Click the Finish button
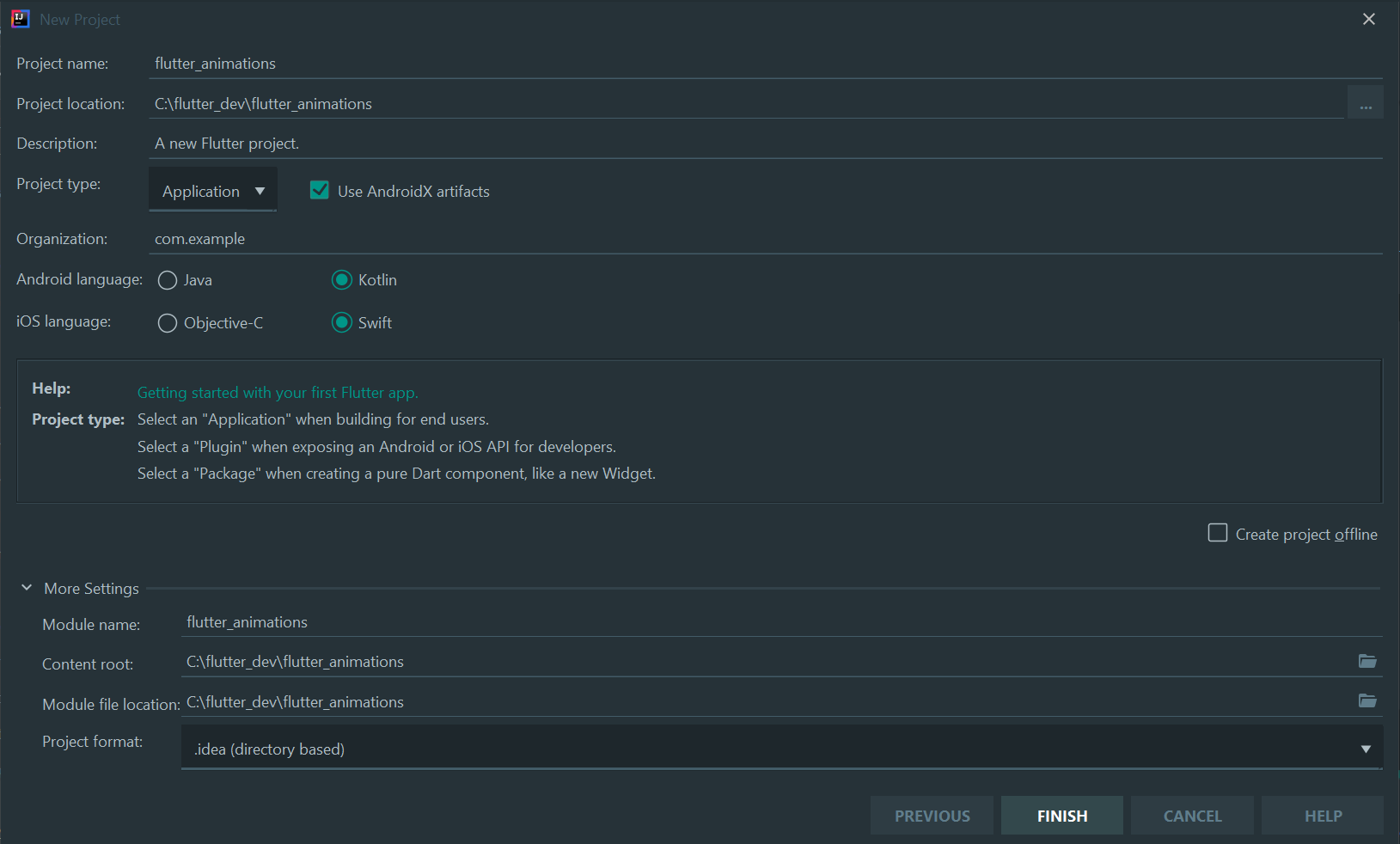This screenshot has width=1400, height=844. click(x=1062, y=816)
